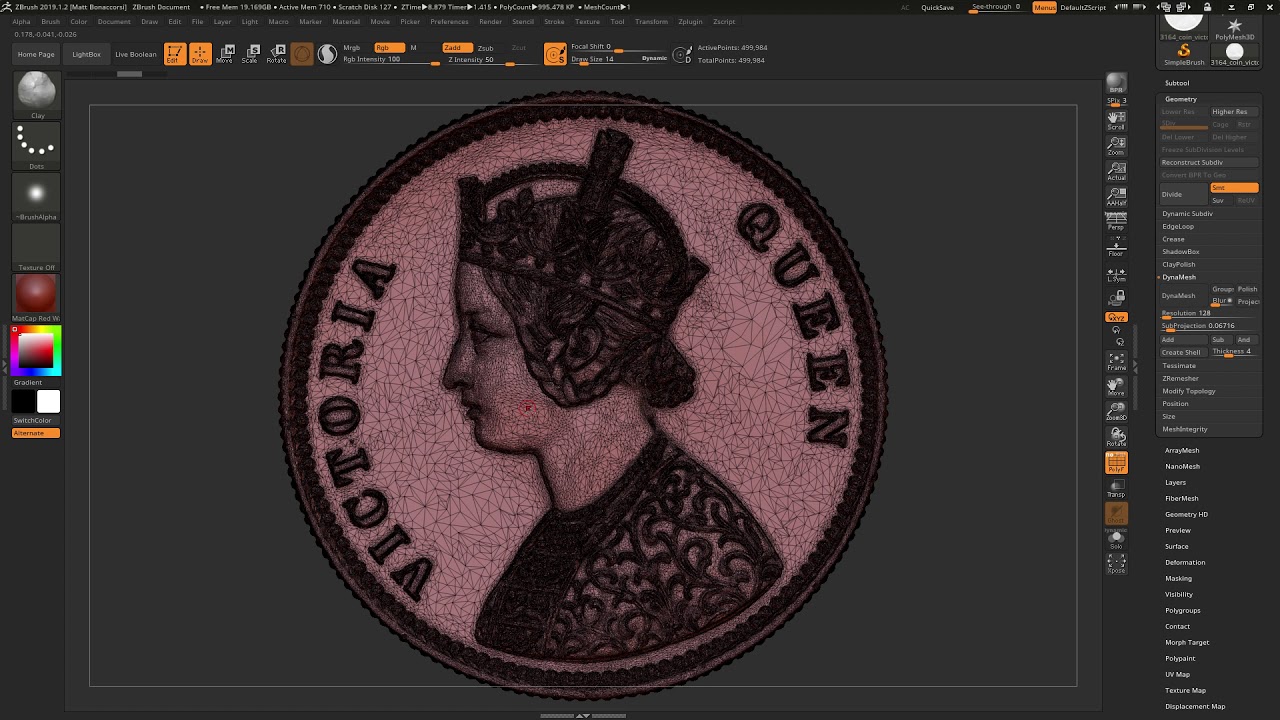Screen dimensions: 1280x720
Task: Open the Transform menu
Action: coord(651,21)
